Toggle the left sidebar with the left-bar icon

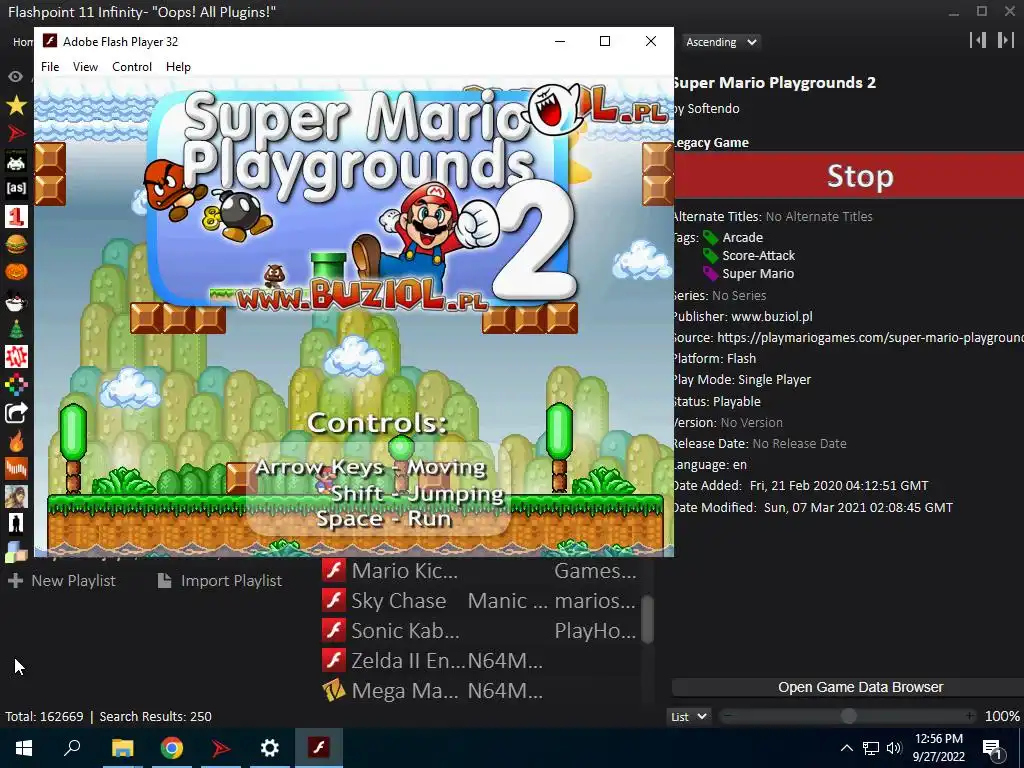click(978, 40)
